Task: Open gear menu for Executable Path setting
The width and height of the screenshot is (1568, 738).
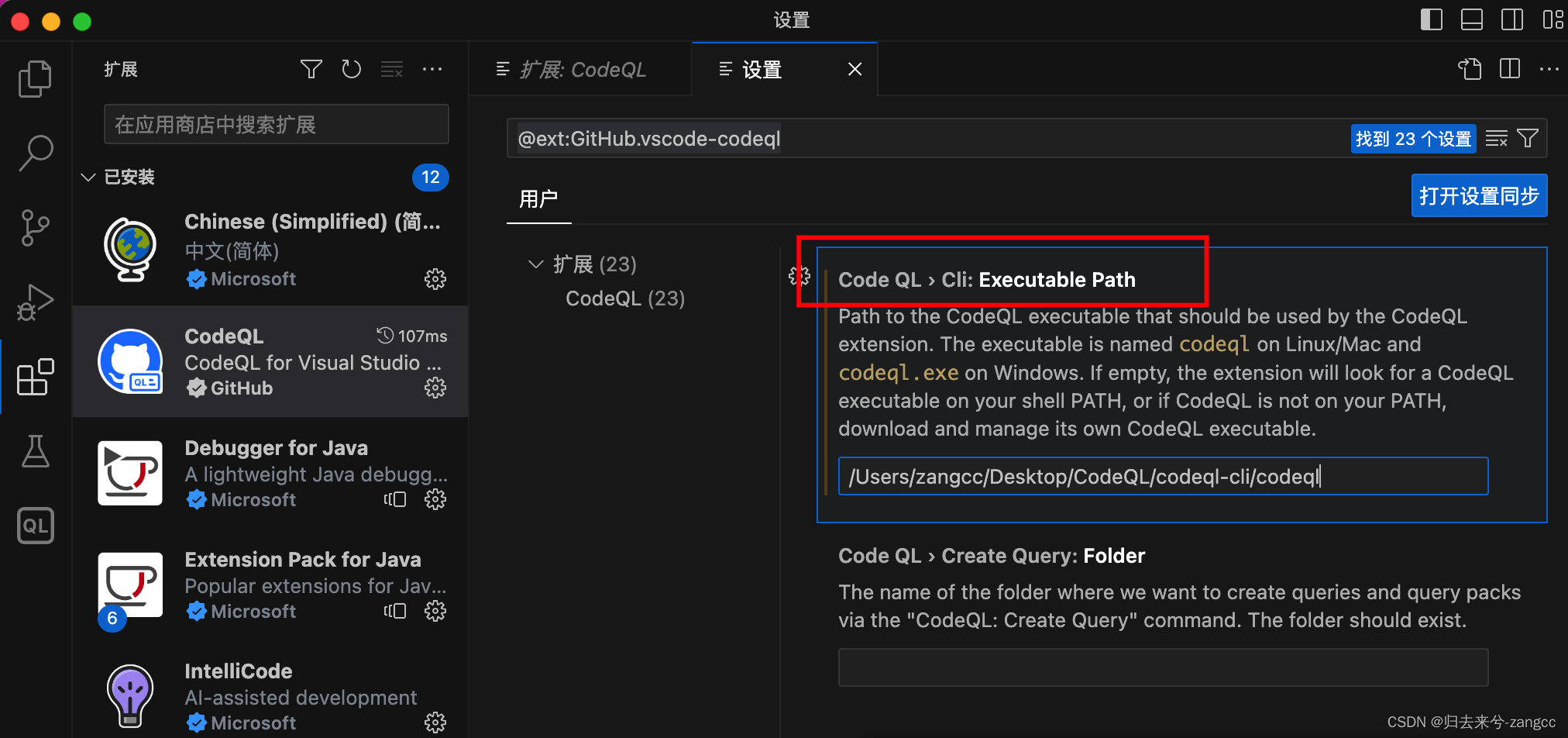Action: [x=799, y=276]
